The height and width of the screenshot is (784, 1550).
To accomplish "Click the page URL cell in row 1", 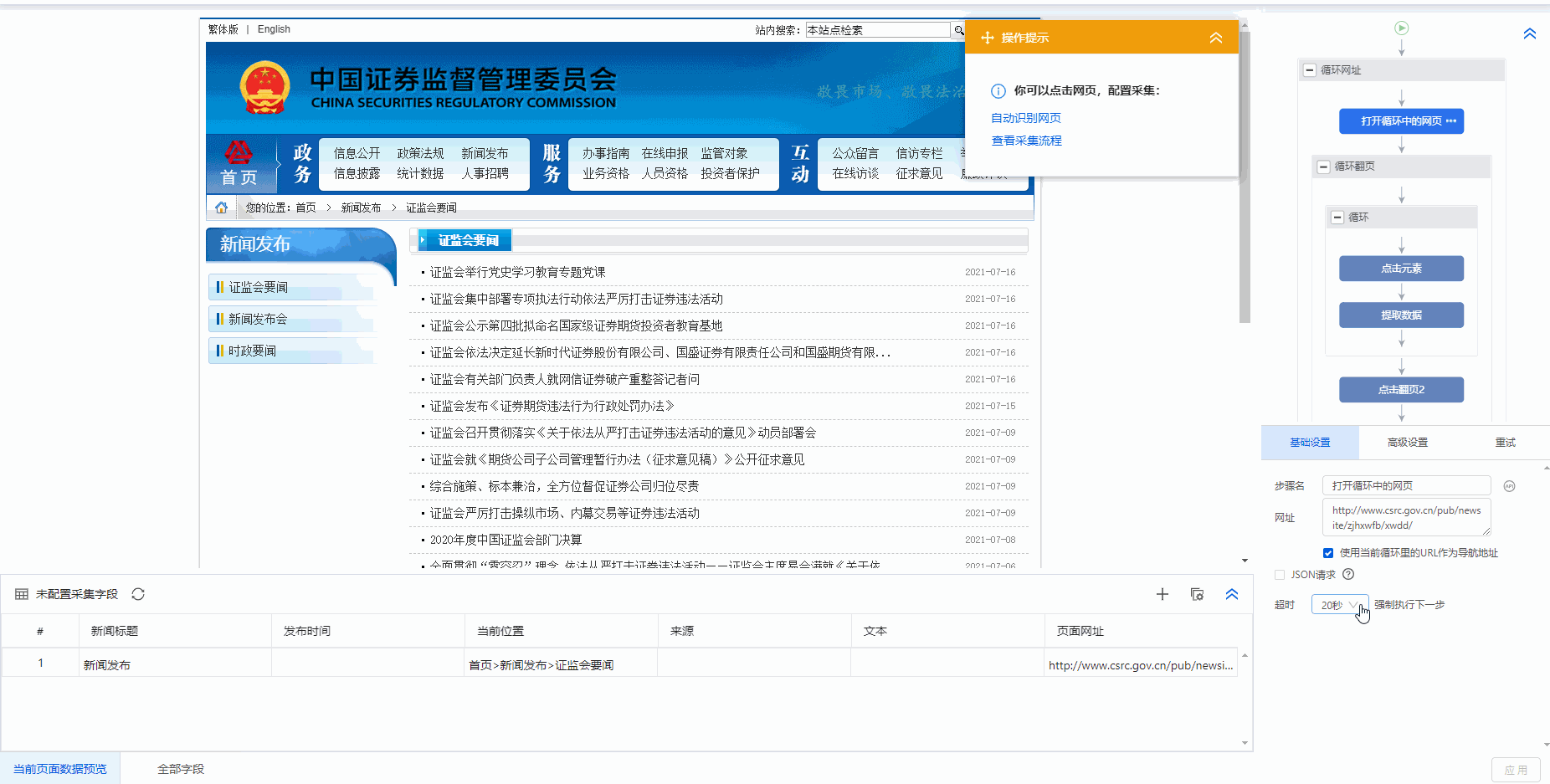I will tap(1141, 665).
